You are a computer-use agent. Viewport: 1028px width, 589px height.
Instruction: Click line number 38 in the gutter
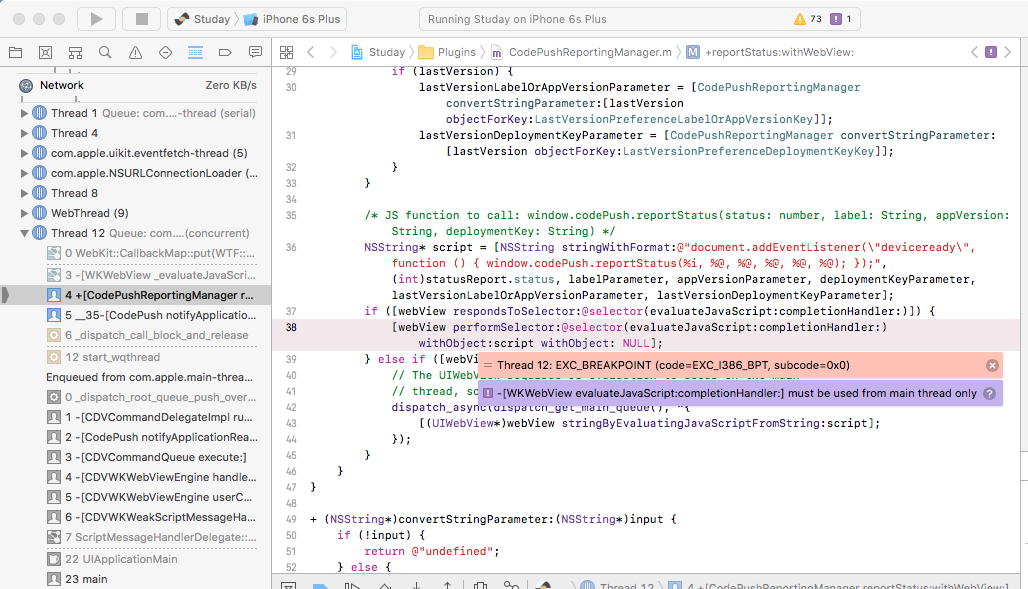[x=291, y=327]
